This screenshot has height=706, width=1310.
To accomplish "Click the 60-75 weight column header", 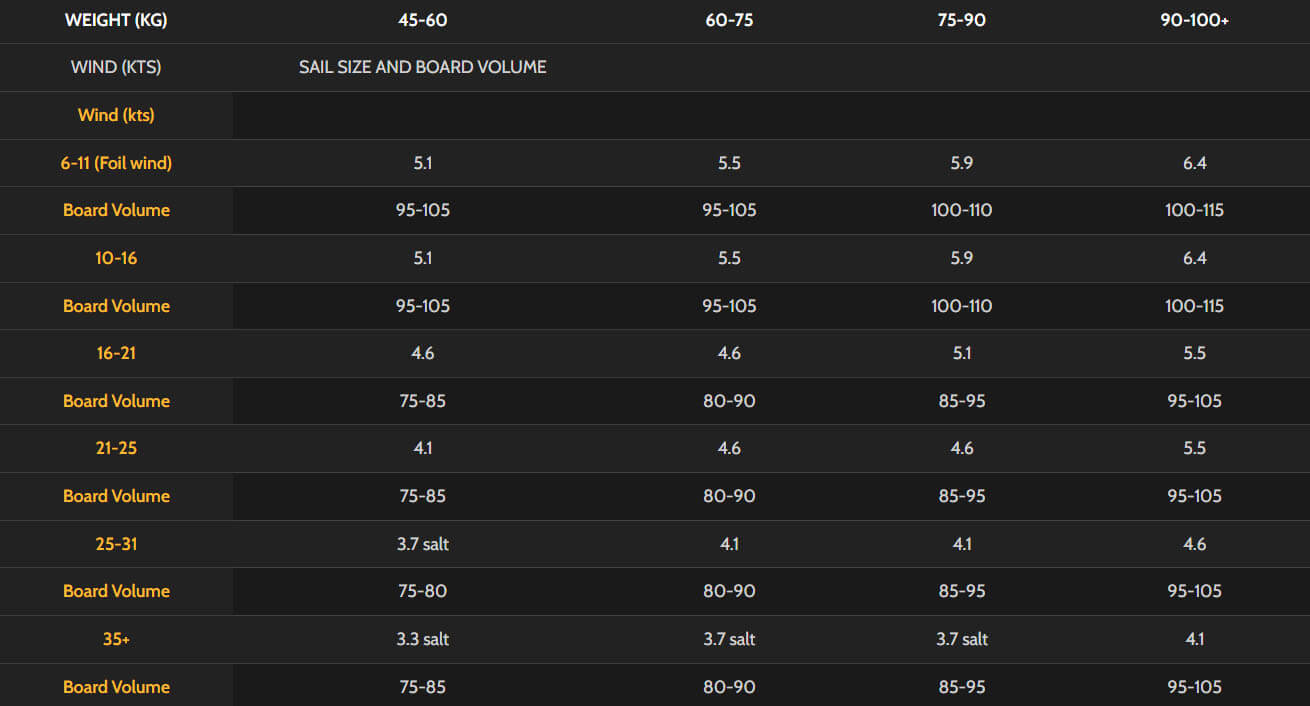I will (x=729, y=20).
